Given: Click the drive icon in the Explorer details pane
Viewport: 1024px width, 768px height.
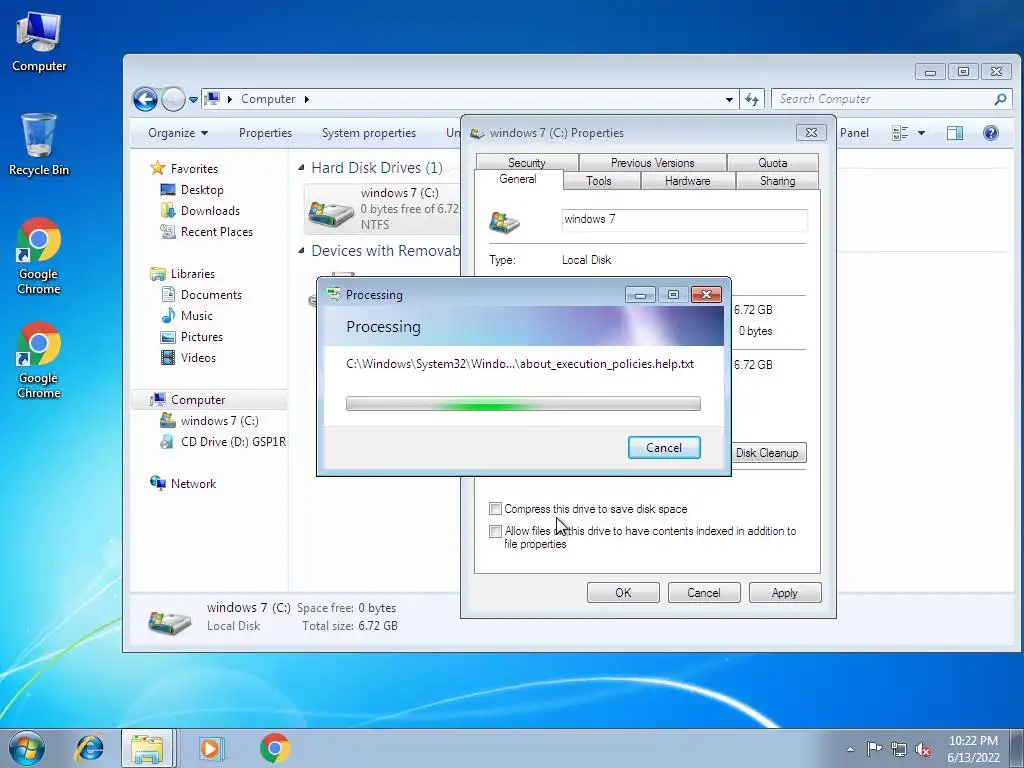Looking at the screenshot, I should (170, 620).
